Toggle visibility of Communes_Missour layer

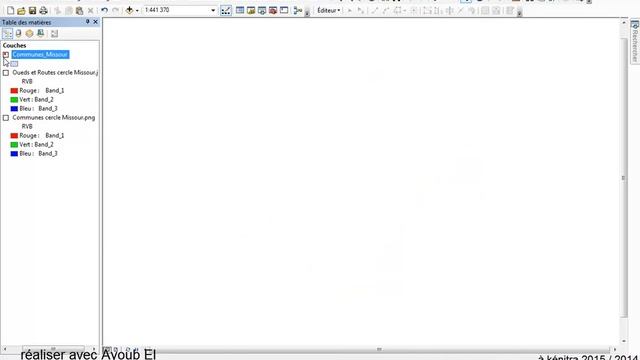click(6, 54)
